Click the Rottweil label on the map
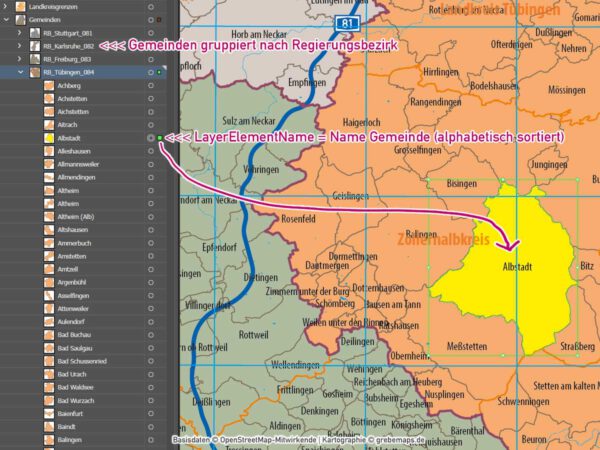Image resolution: width=600 pixels, height=450 pixels. 253,335
